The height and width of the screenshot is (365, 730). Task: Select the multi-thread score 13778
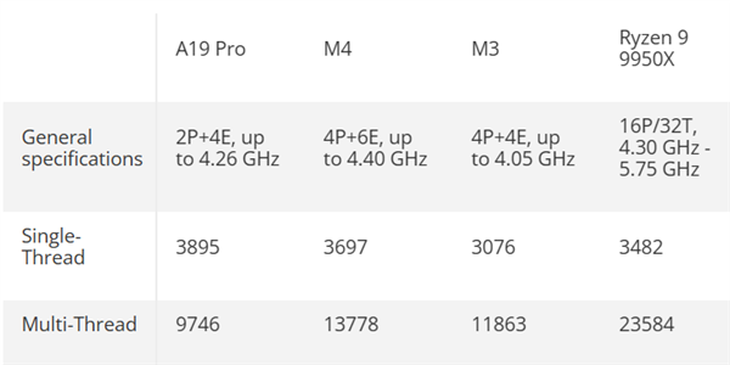point(351,324)
